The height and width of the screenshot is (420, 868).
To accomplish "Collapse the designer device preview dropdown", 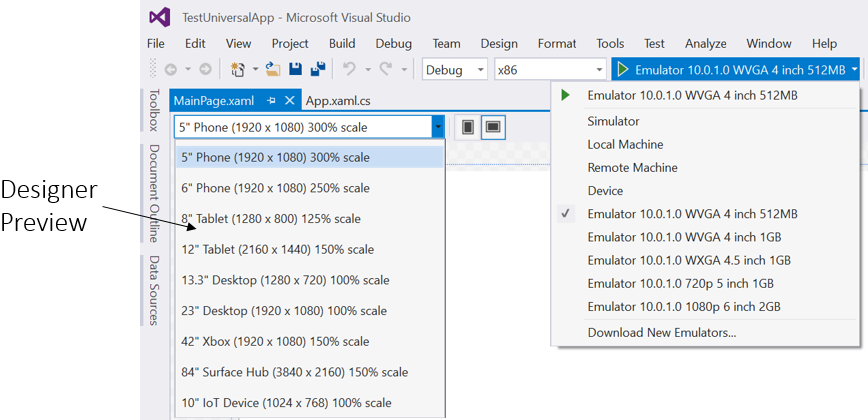I will pyautogui.click(x=438, y=128).
